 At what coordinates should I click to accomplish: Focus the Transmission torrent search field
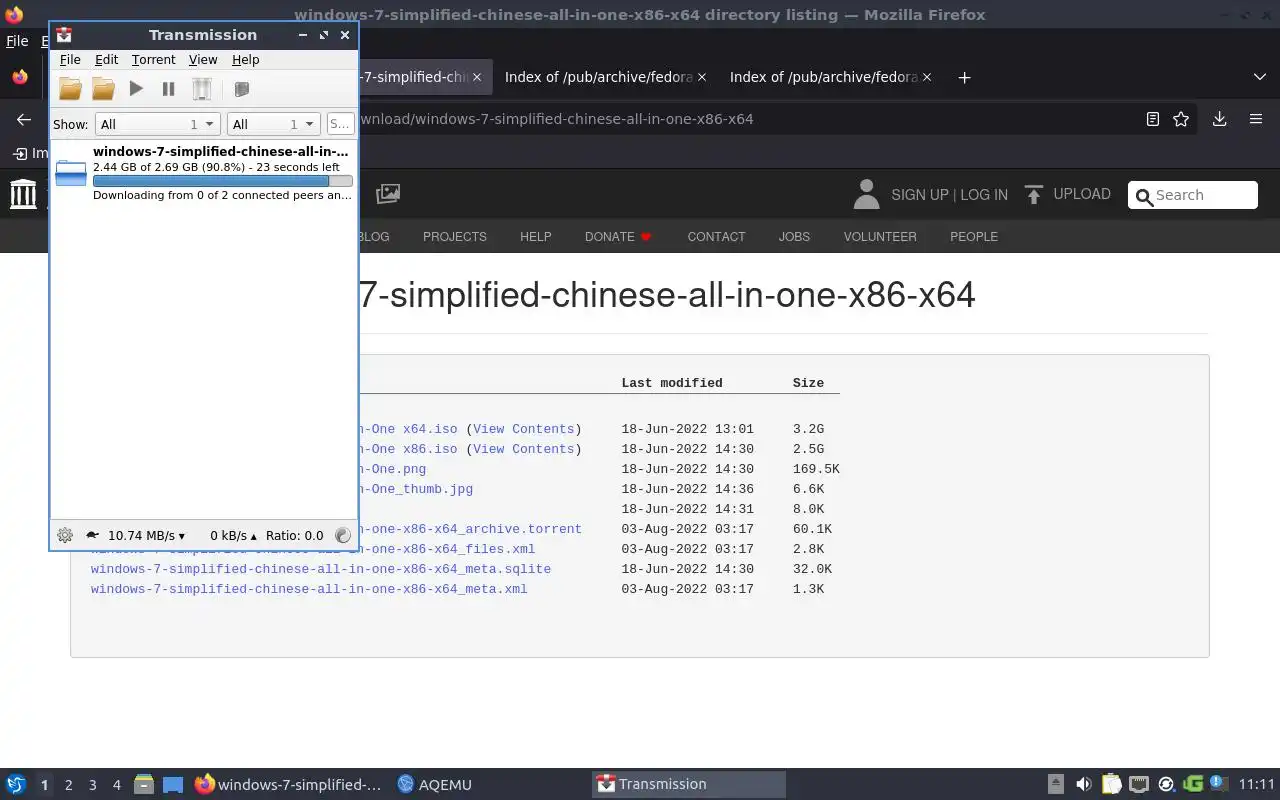pyautogui.click(x=340, y=124)
